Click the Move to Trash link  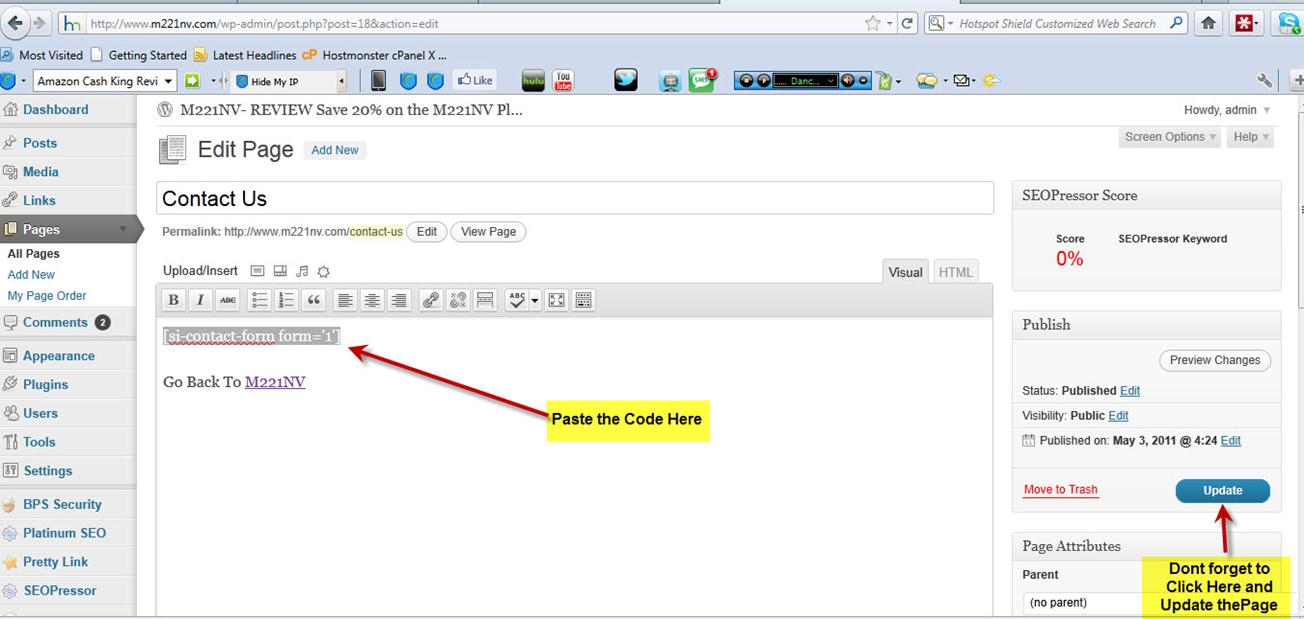tap(1060, 490)
